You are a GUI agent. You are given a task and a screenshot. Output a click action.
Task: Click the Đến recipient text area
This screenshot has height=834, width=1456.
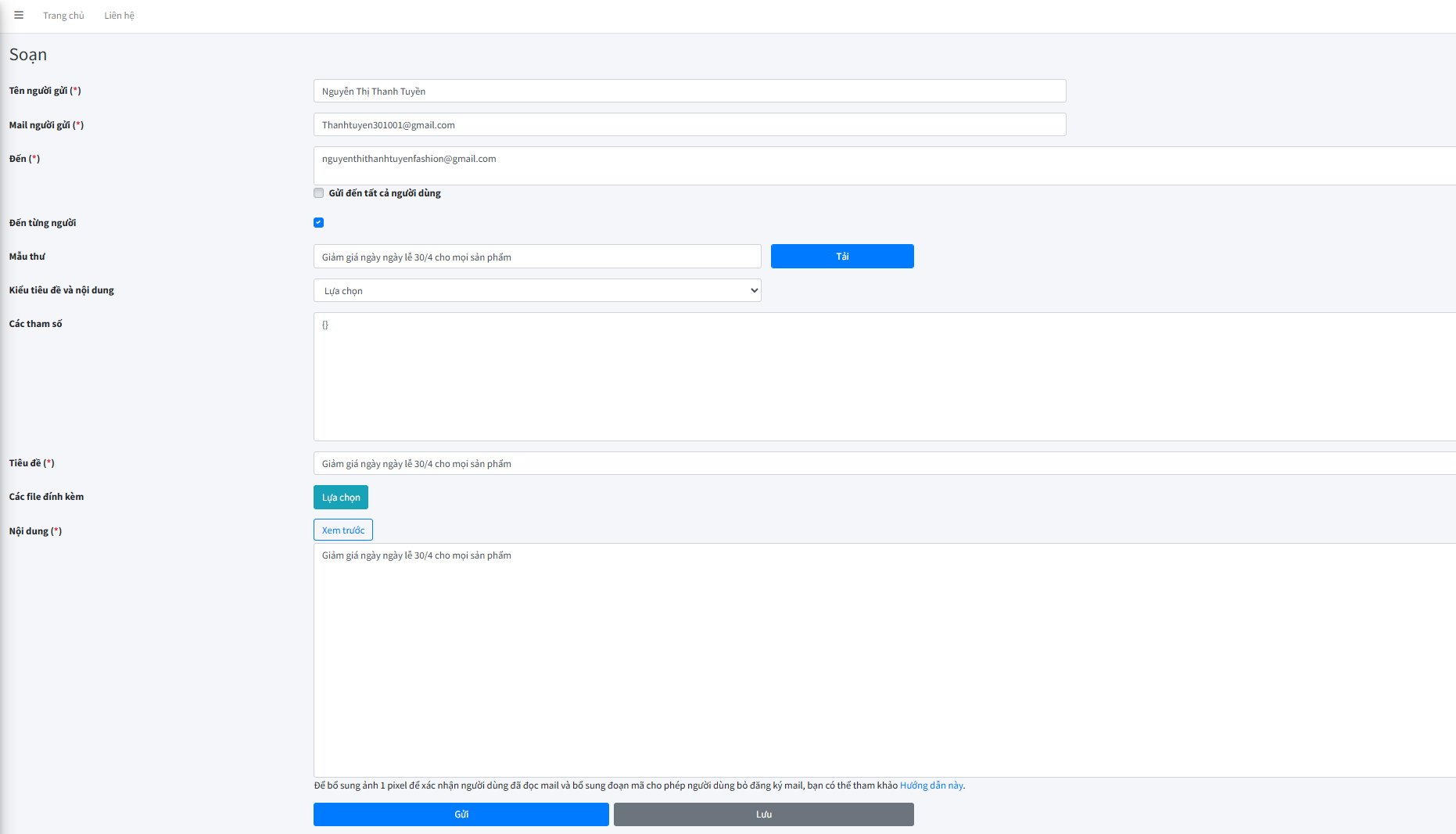(x=884, y=166)
